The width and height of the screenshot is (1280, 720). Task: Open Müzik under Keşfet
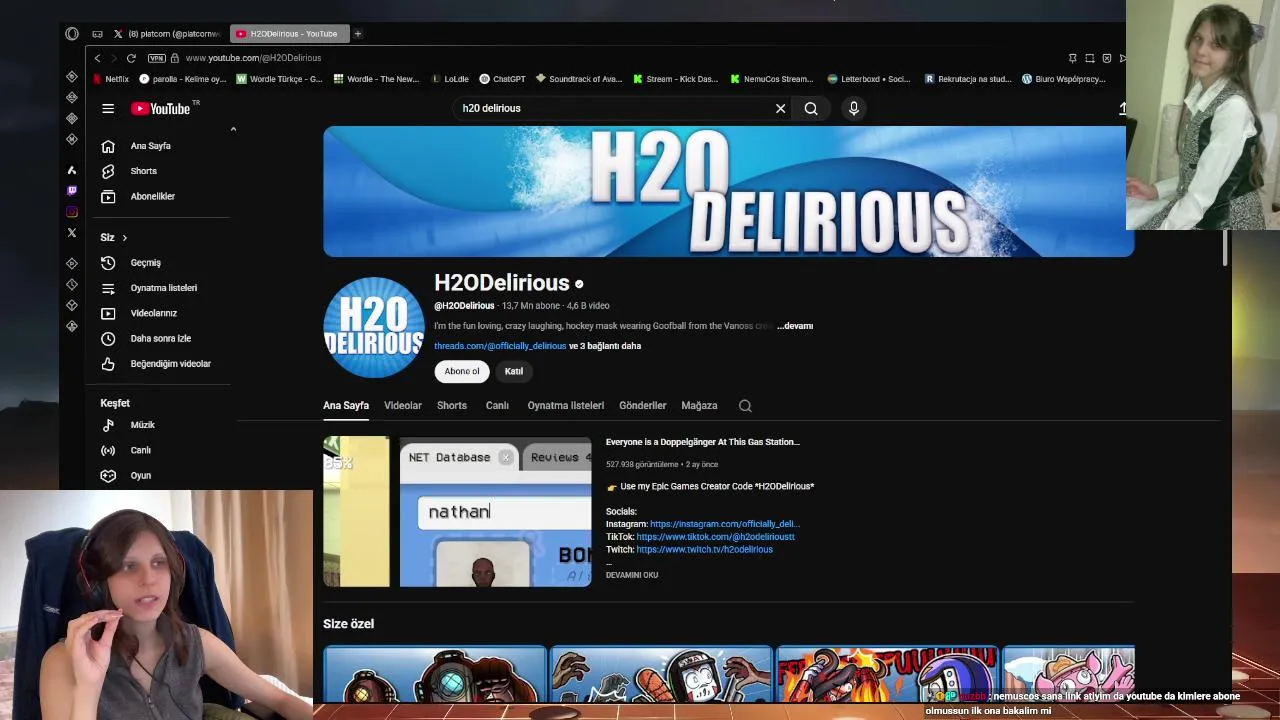point(142,425)
